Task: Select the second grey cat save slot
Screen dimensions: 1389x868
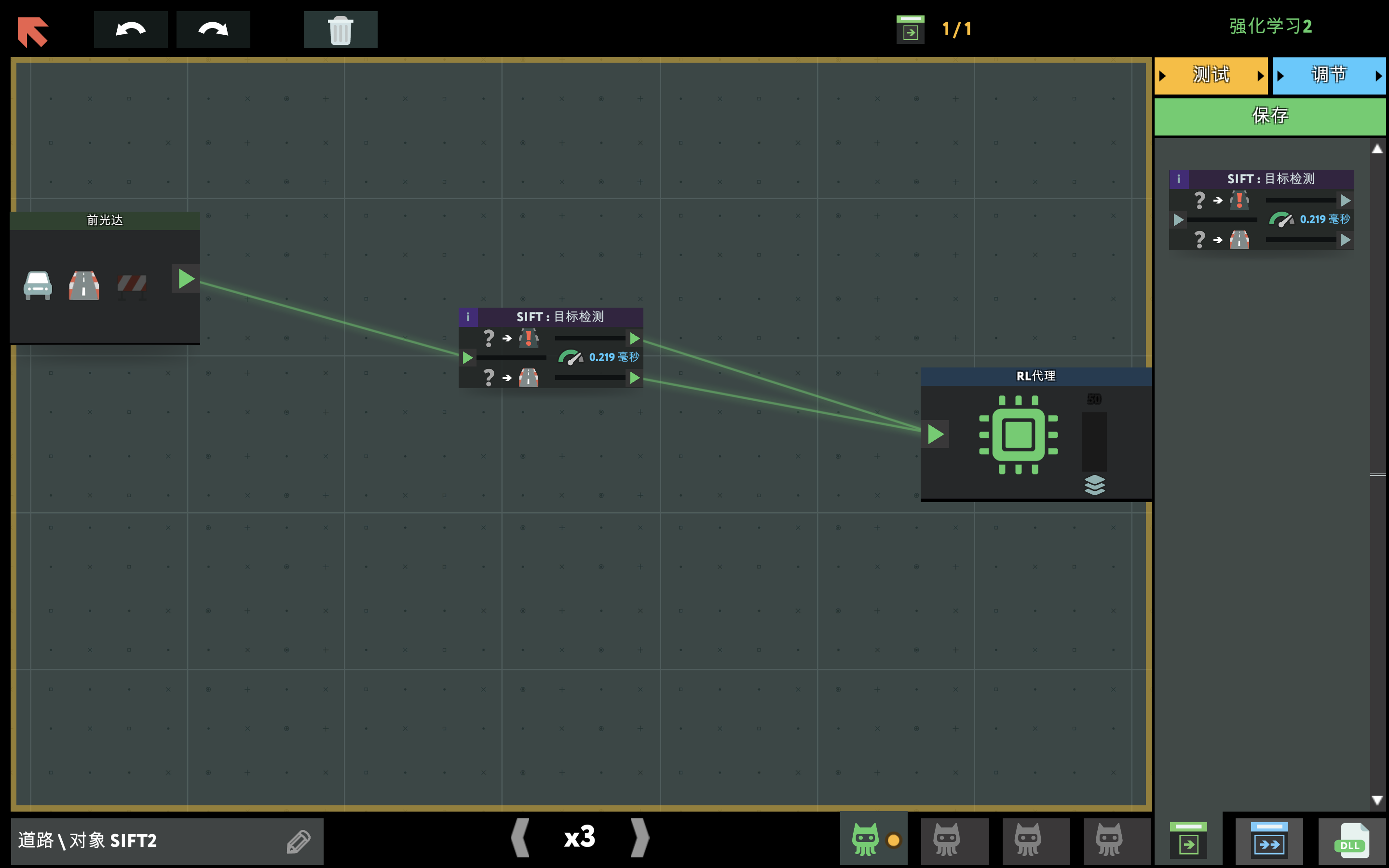Action: point(946,840)
